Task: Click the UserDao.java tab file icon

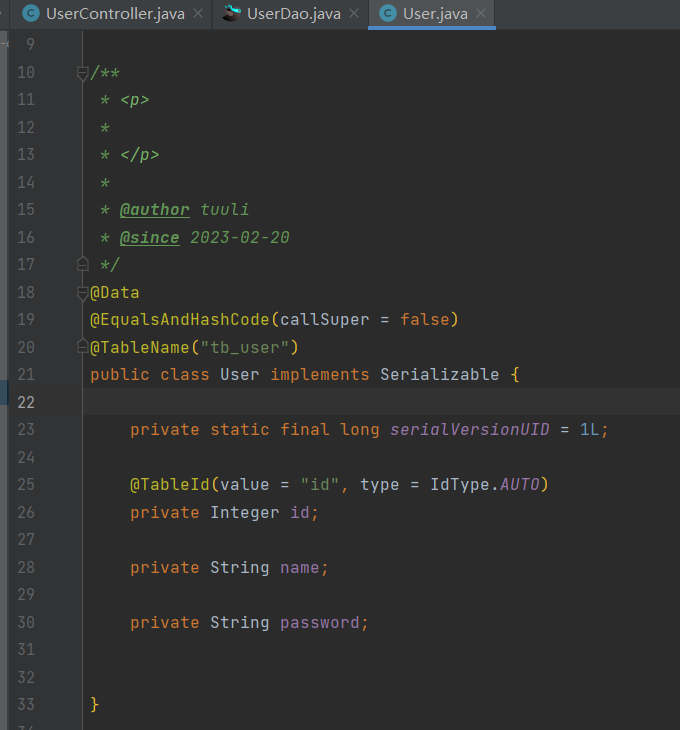Action: coord(231,14)
